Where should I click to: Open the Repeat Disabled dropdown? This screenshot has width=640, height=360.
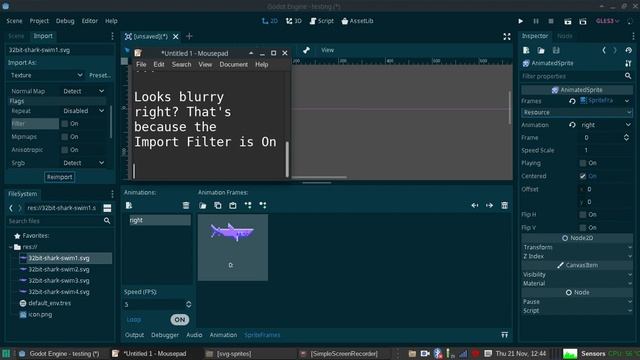tap(83, 111)
